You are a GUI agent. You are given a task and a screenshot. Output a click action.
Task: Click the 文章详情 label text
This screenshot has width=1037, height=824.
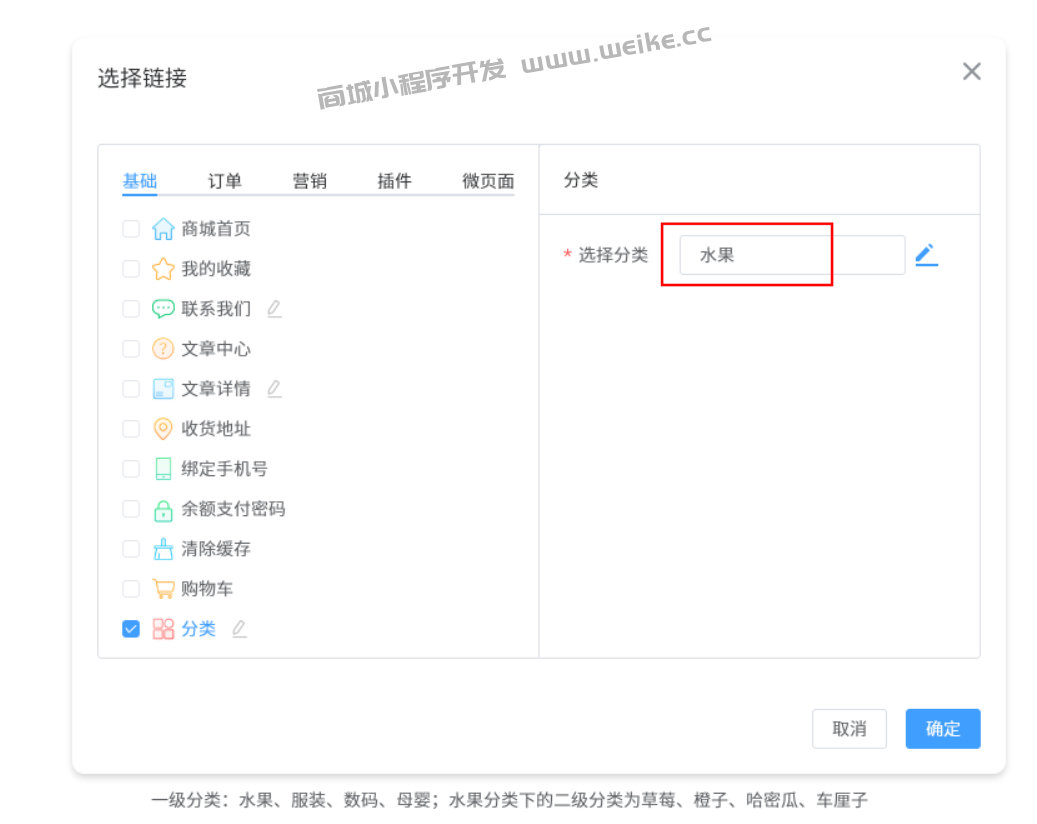pos(216,389)
